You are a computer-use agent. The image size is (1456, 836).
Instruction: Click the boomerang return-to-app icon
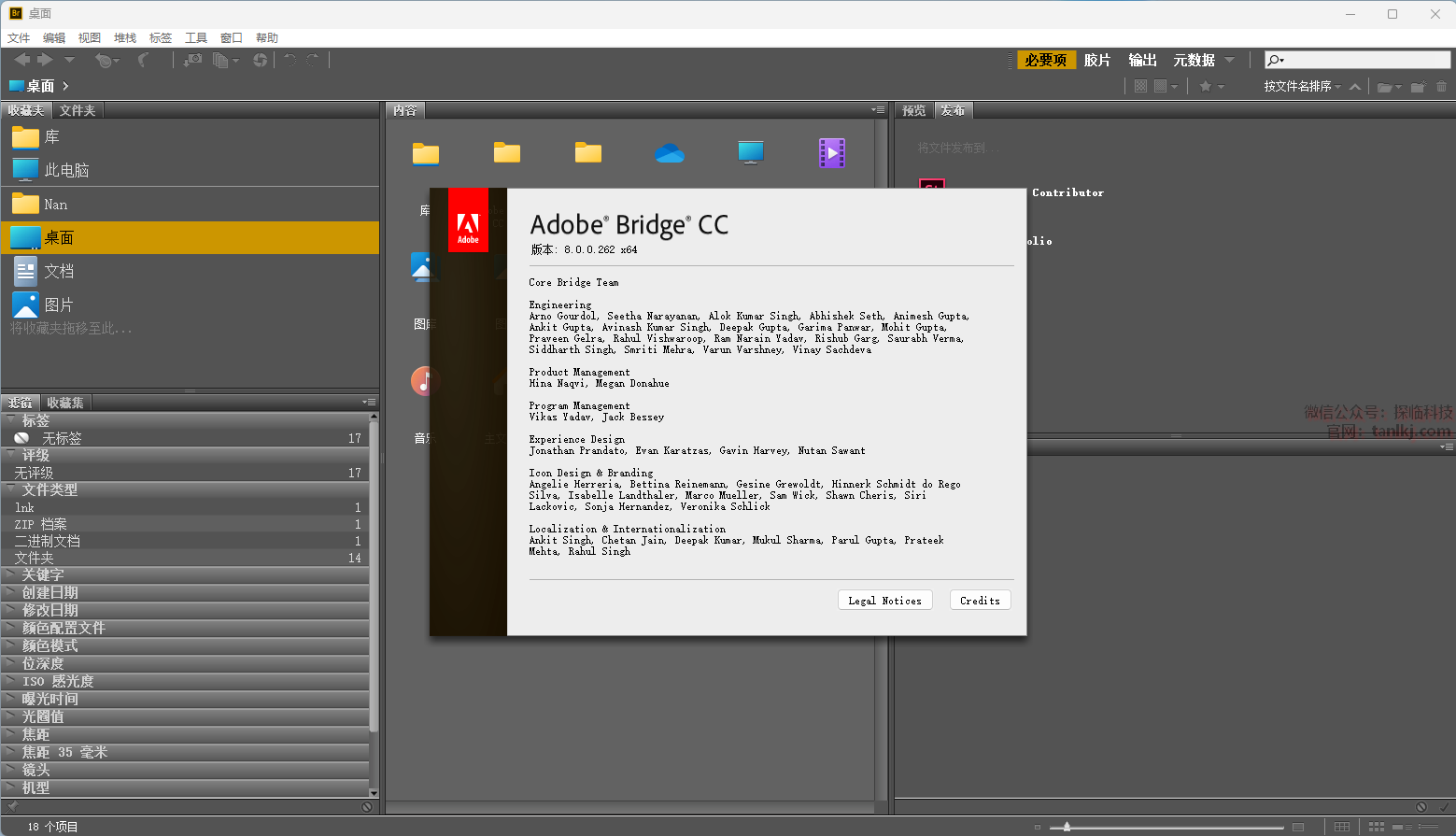pyautogui.click(x=143, y=60)
